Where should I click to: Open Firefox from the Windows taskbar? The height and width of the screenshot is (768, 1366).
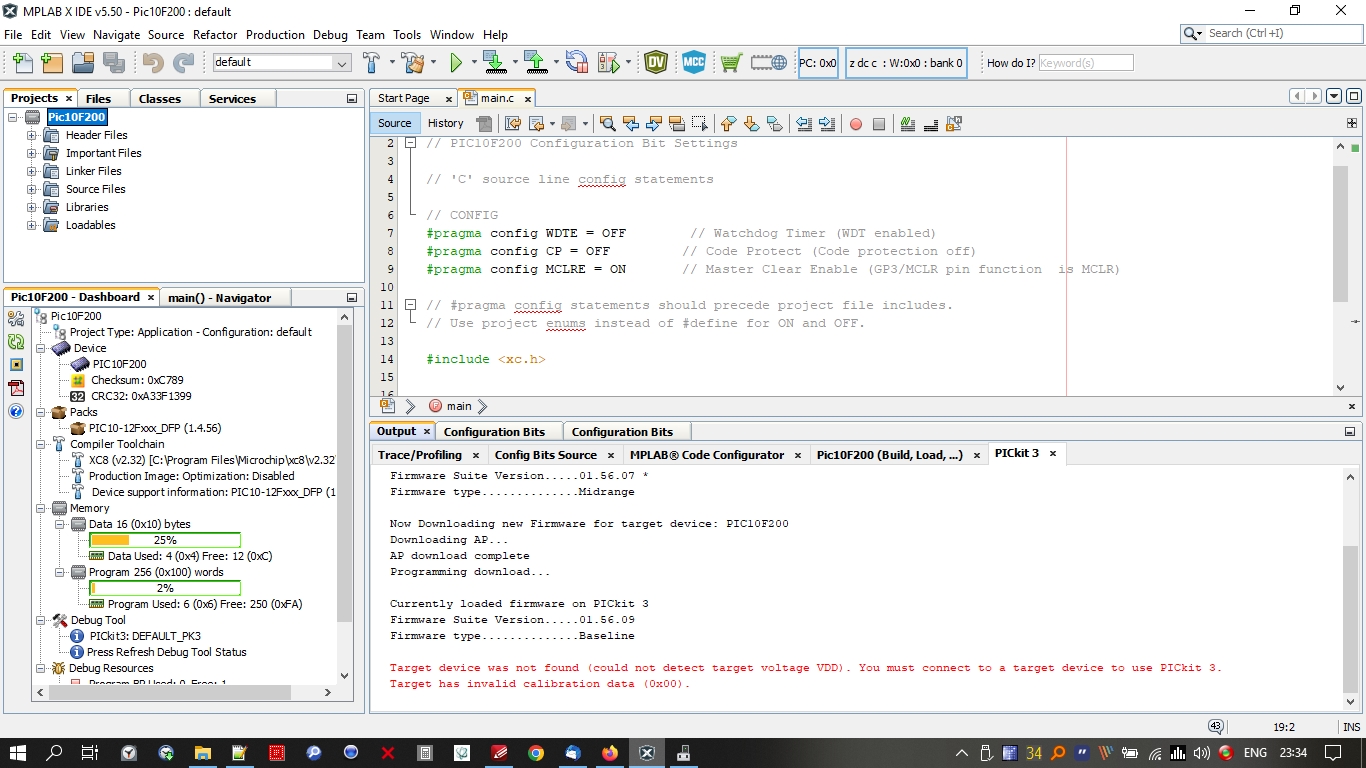coord(610,753)
